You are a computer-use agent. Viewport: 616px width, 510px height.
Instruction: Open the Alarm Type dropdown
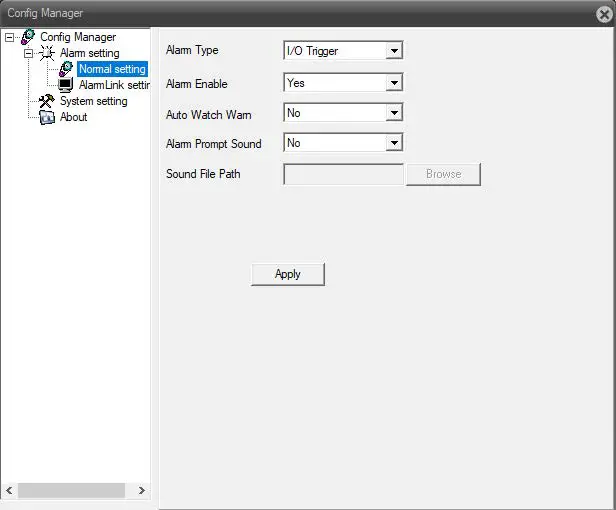tap(394, 51)
